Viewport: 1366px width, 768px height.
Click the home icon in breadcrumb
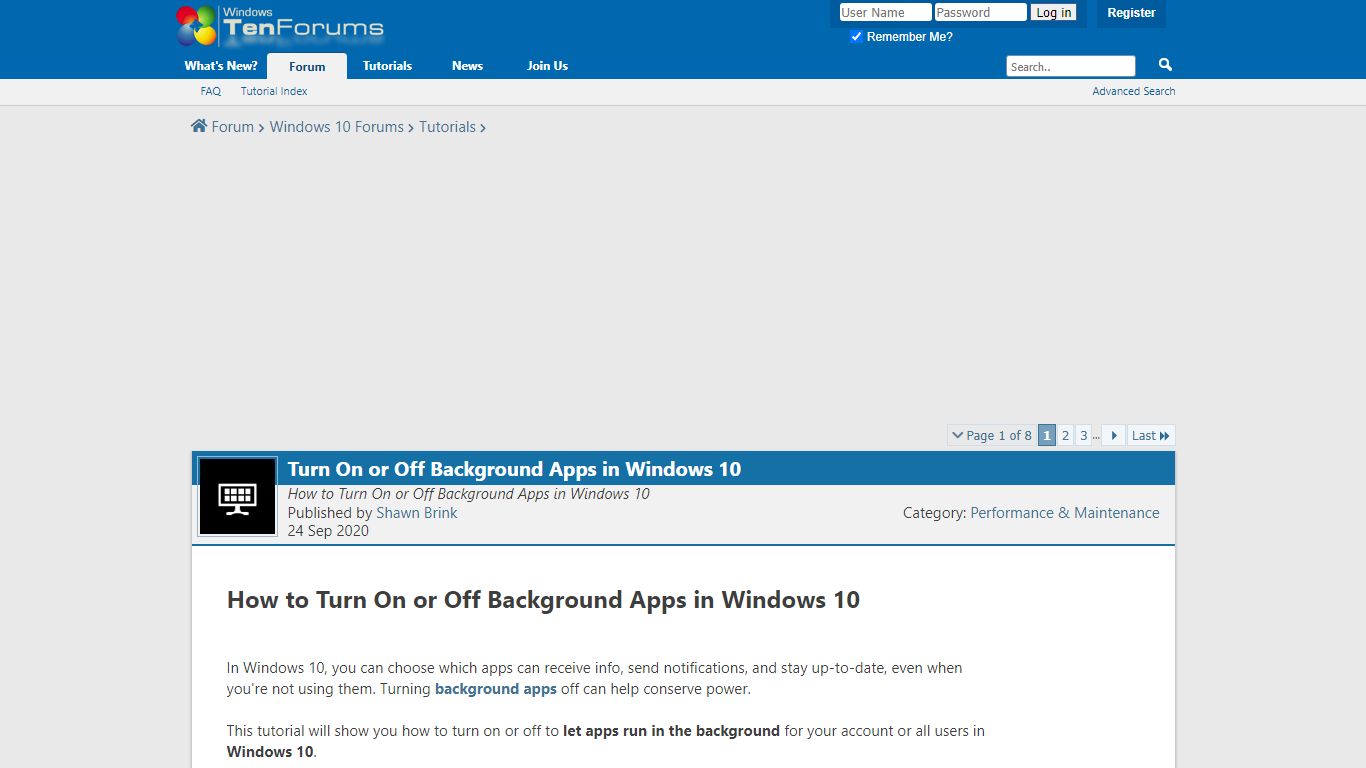199,126
